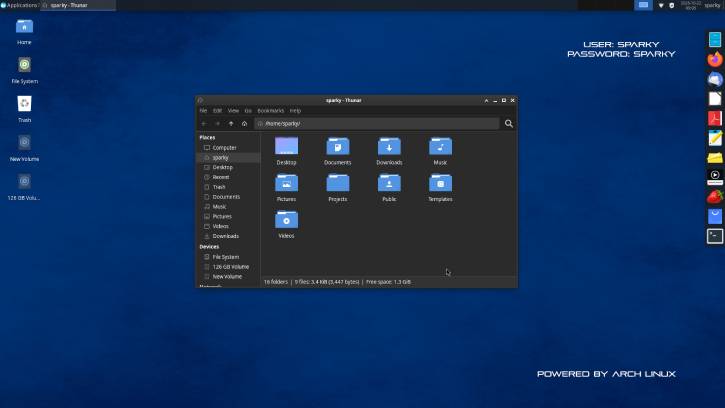Launch the terminal from the right dock
725x408 pixels.
coord(715,236)
